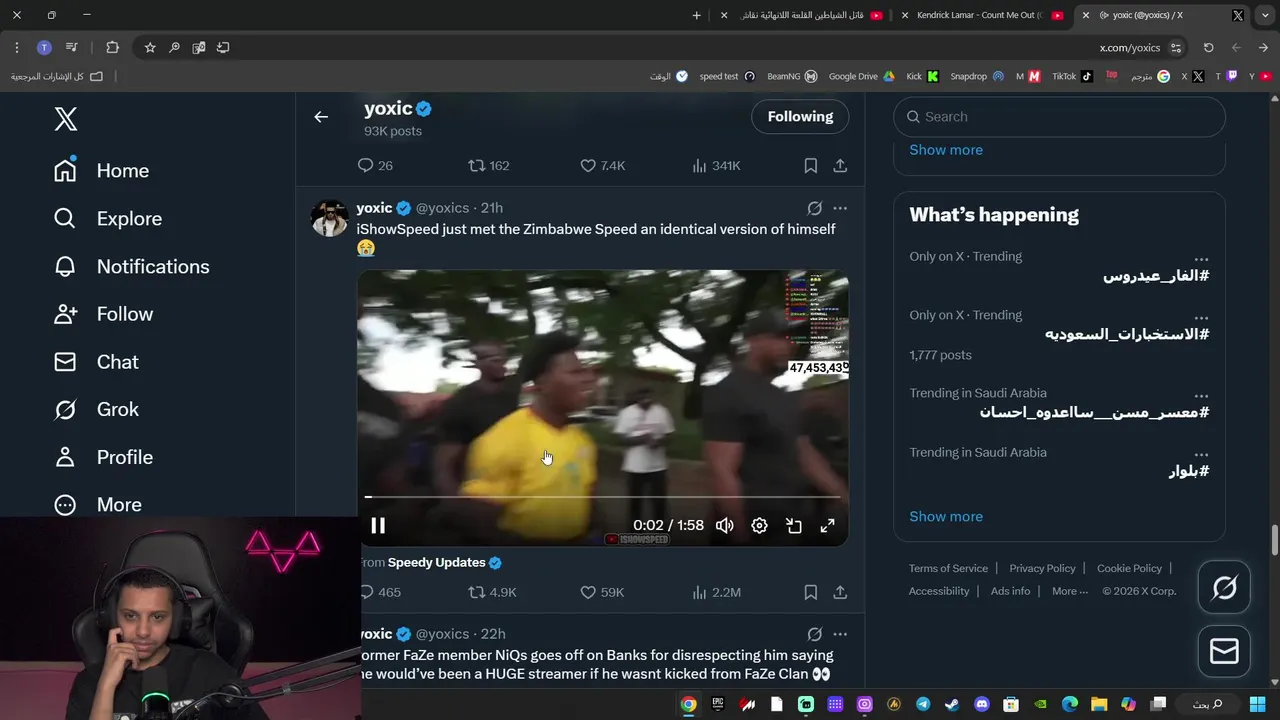The image size is (1280, 720).
Task: Like the post with 59K likes
Action: (602, 593)
